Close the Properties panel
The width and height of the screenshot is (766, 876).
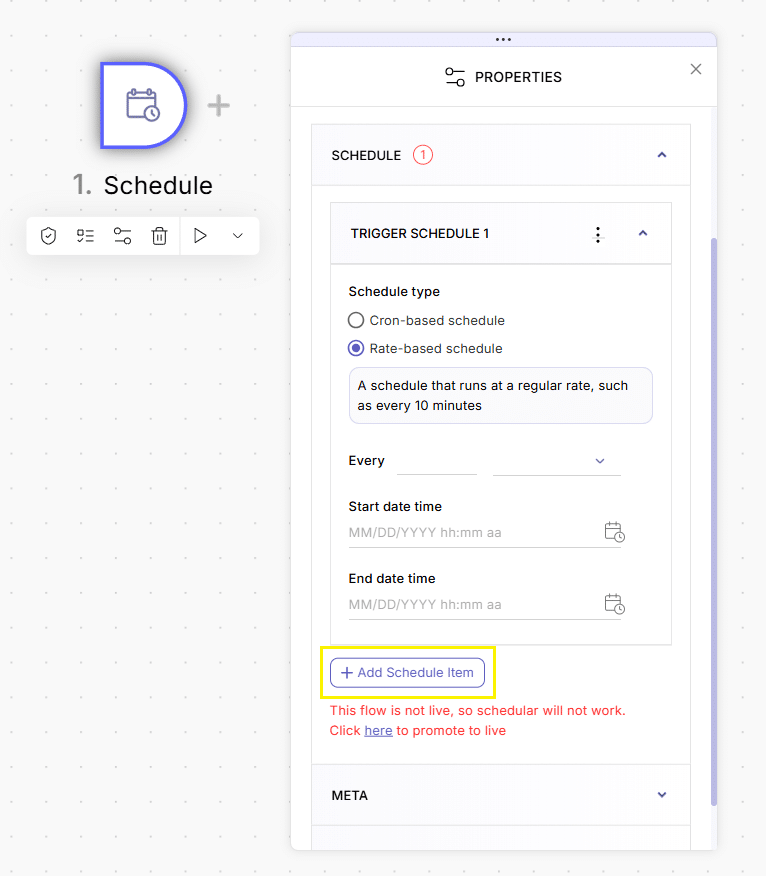[696, 69]
